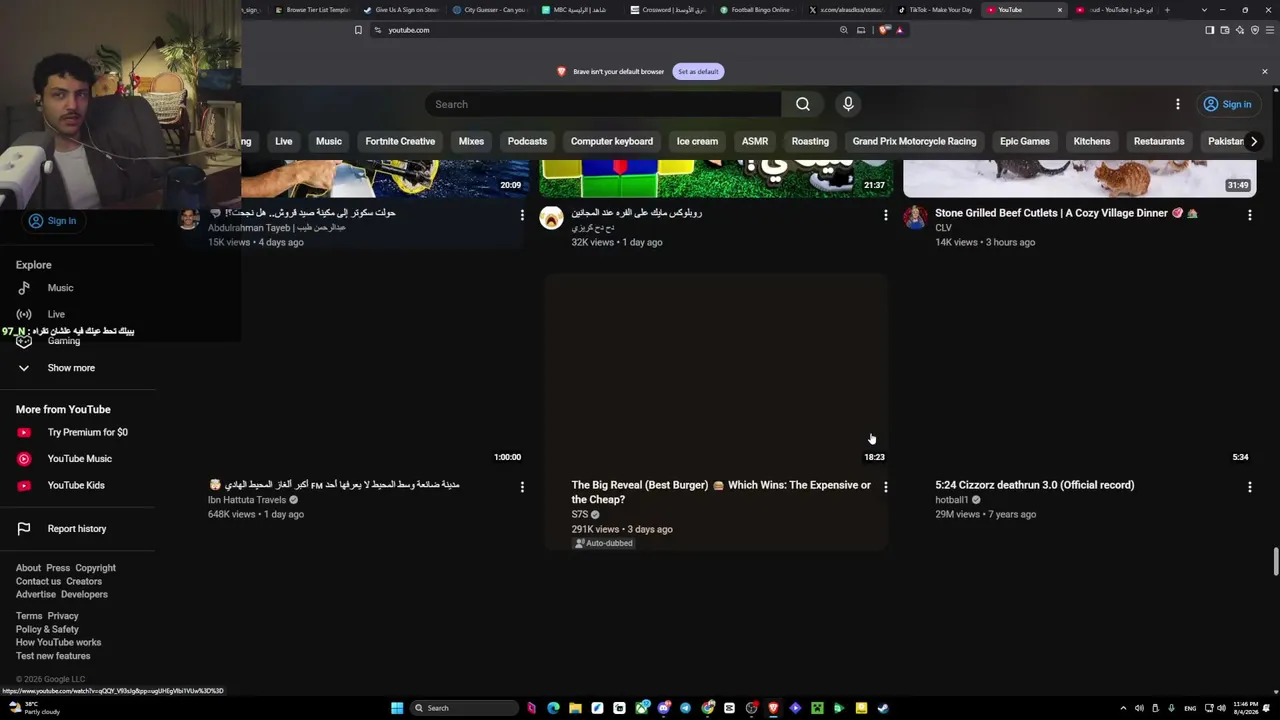
Task: Click the Report history flag icon
Action: [x=24, y=529]
